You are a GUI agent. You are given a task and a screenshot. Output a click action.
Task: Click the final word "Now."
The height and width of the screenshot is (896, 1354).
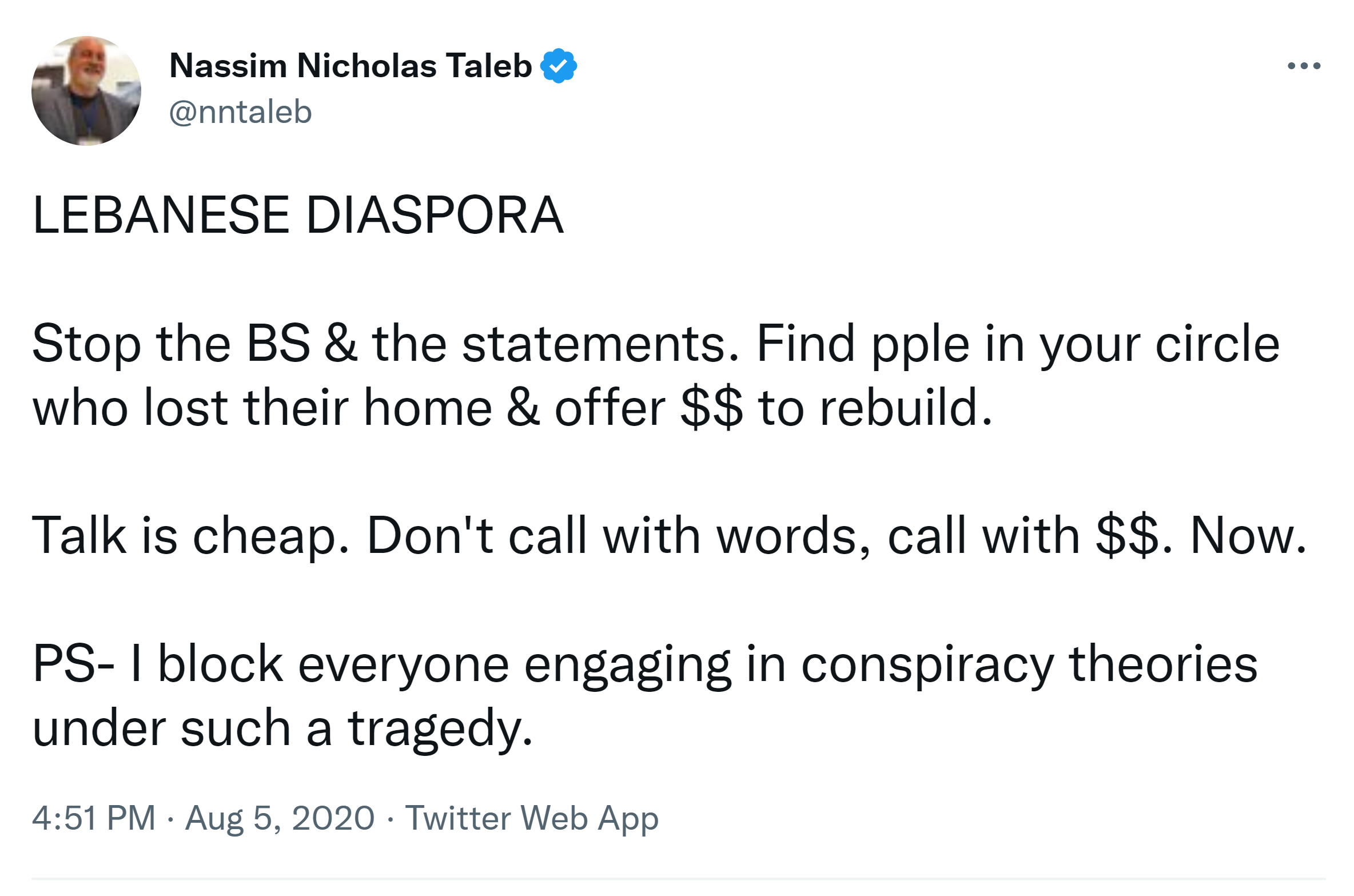(1248, 536)
